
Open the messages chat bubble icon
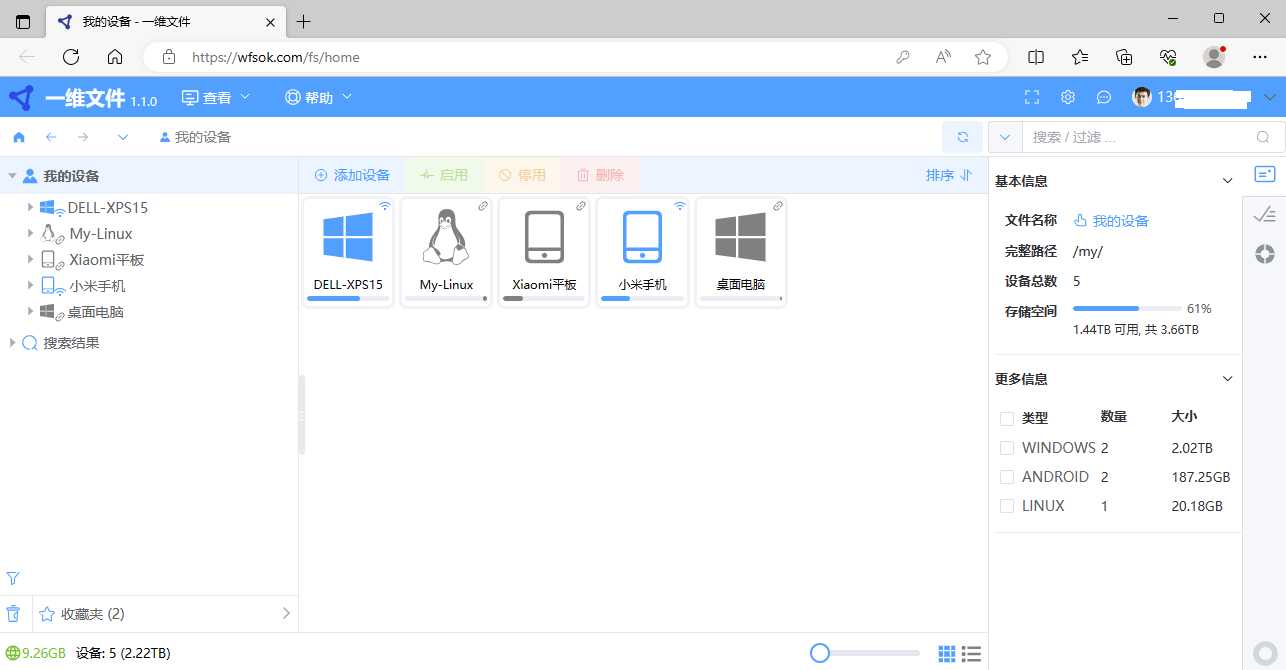click(1104, 97)
